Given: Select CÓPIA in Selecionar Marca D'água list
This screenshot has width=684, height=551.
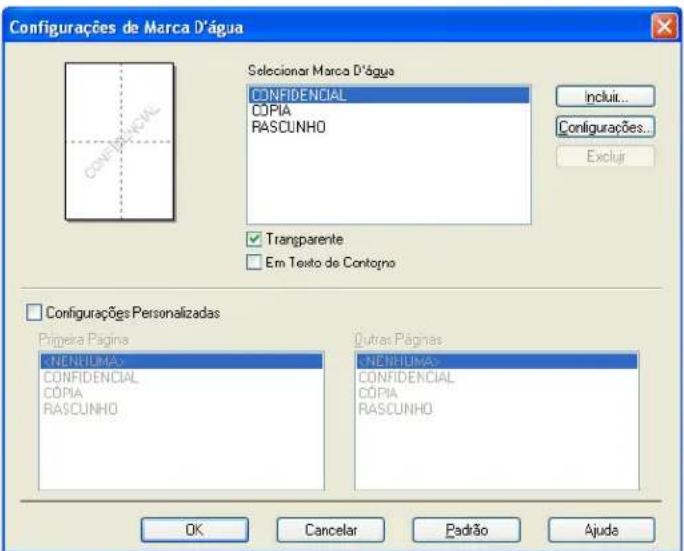Looking at the screenshot, I should [x=389, y=111].
